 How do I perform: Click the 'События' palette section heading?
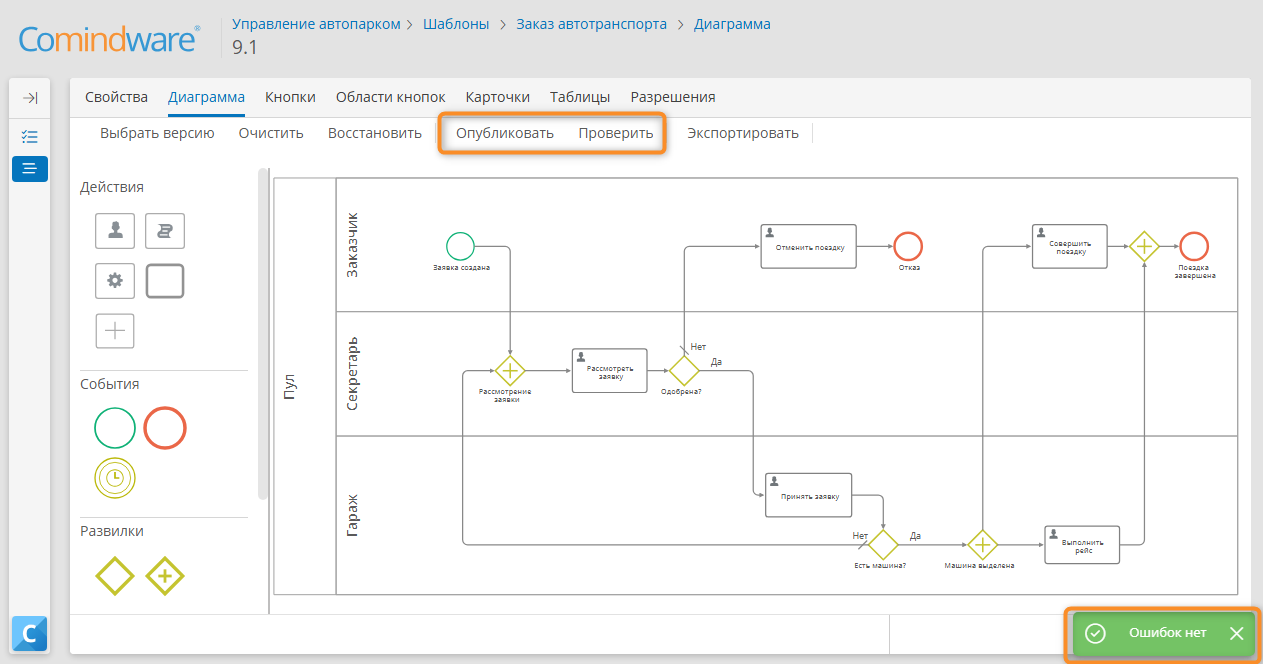[110, 384]
